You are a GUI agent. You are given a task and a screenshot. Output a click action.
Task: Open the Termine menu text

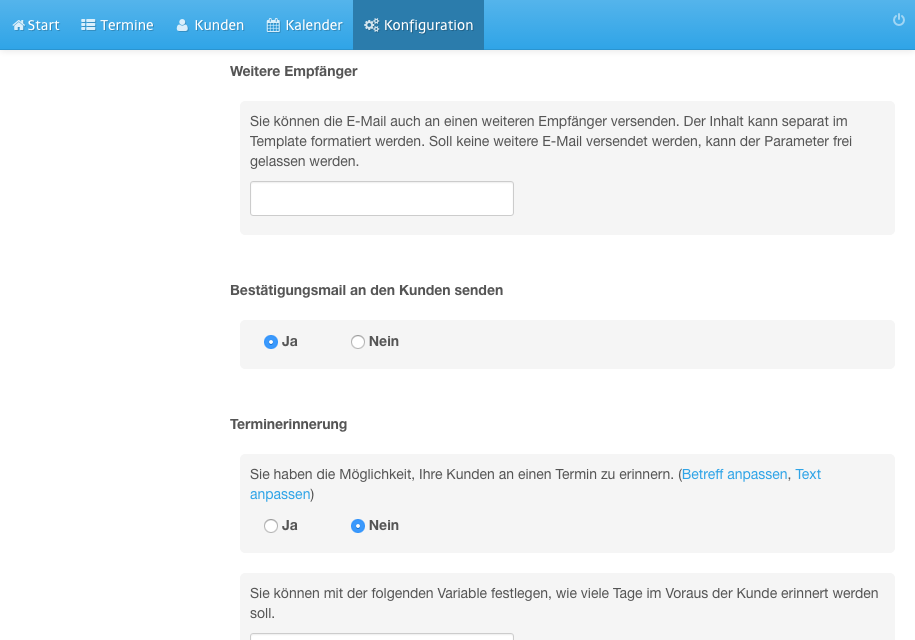tap(127, 25)
